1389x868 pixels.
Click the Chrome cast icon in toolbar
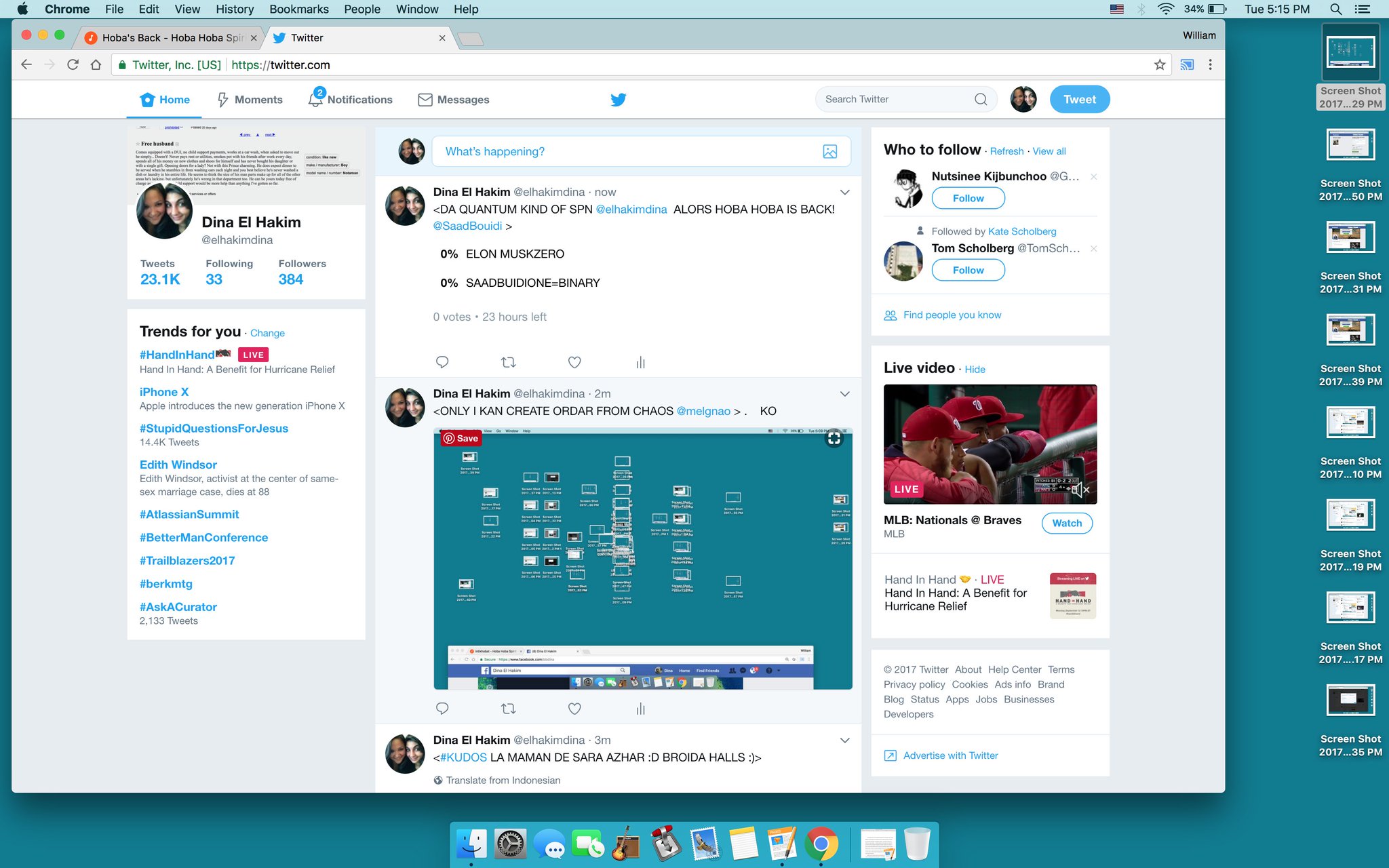1187,64
